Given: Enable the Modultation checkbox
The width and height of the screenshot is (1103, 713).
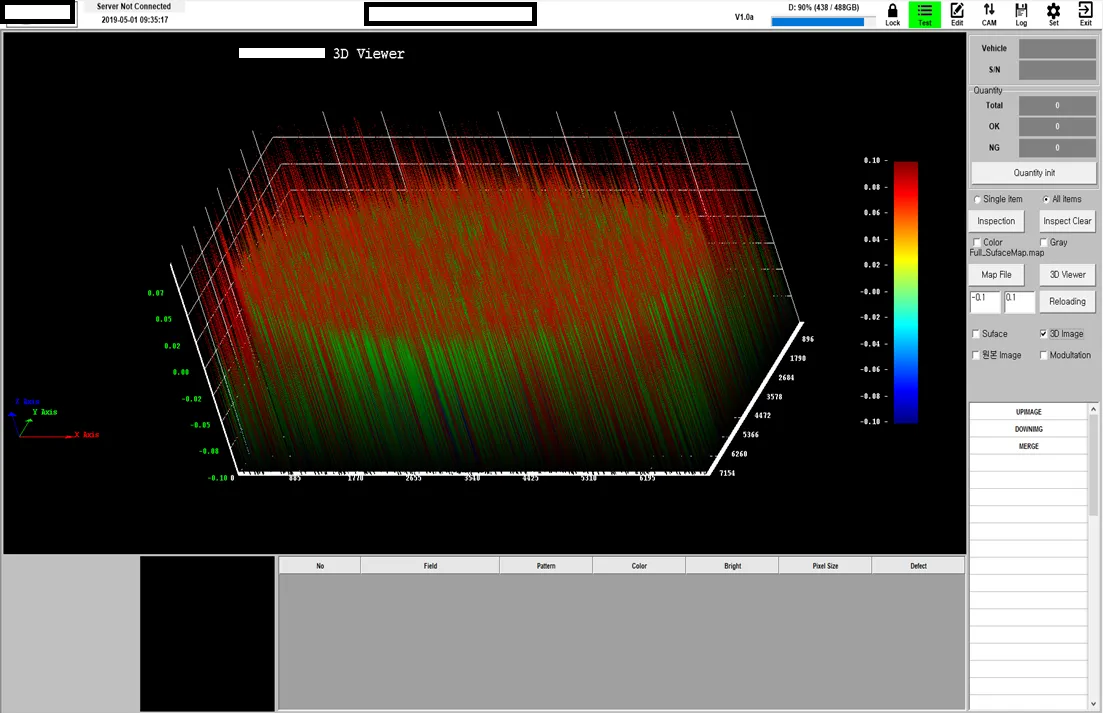Looking at the screenshot, I should tap(1044, 355).
